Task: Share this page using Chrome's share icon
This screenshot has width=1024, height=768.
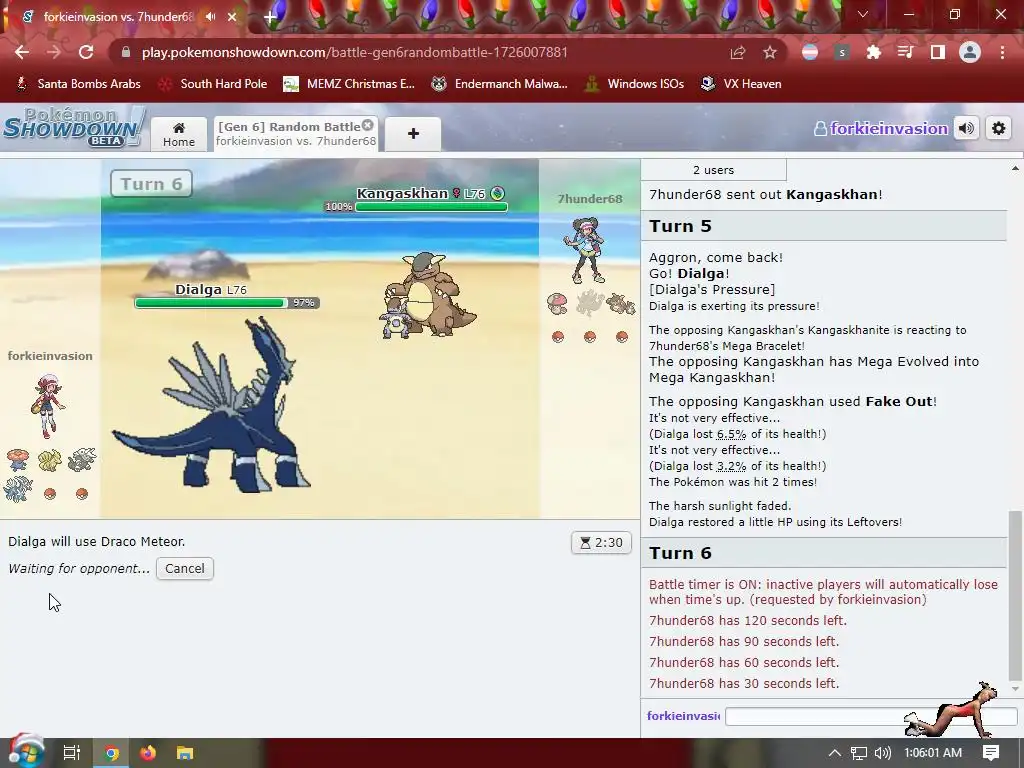Action: point(738,52)
